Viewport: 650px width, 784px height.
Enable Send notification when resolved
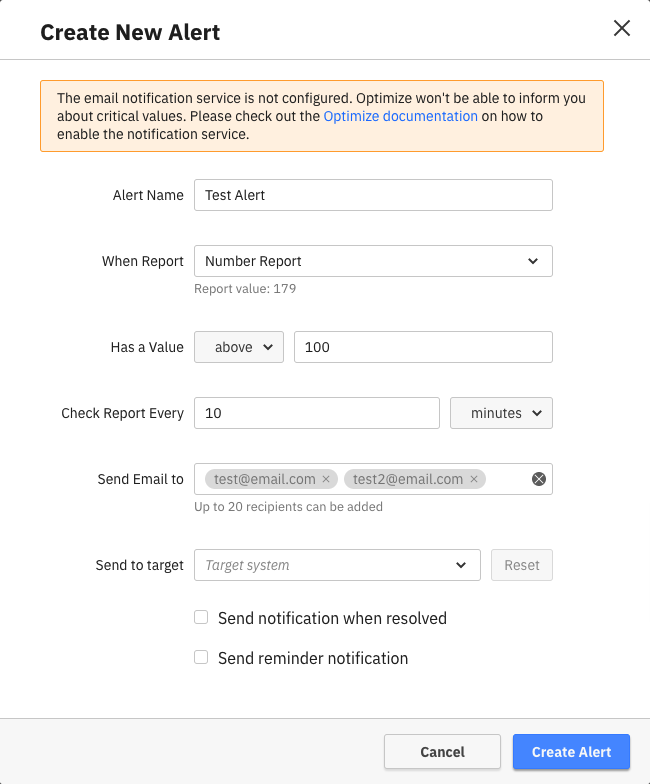(201, 618)
